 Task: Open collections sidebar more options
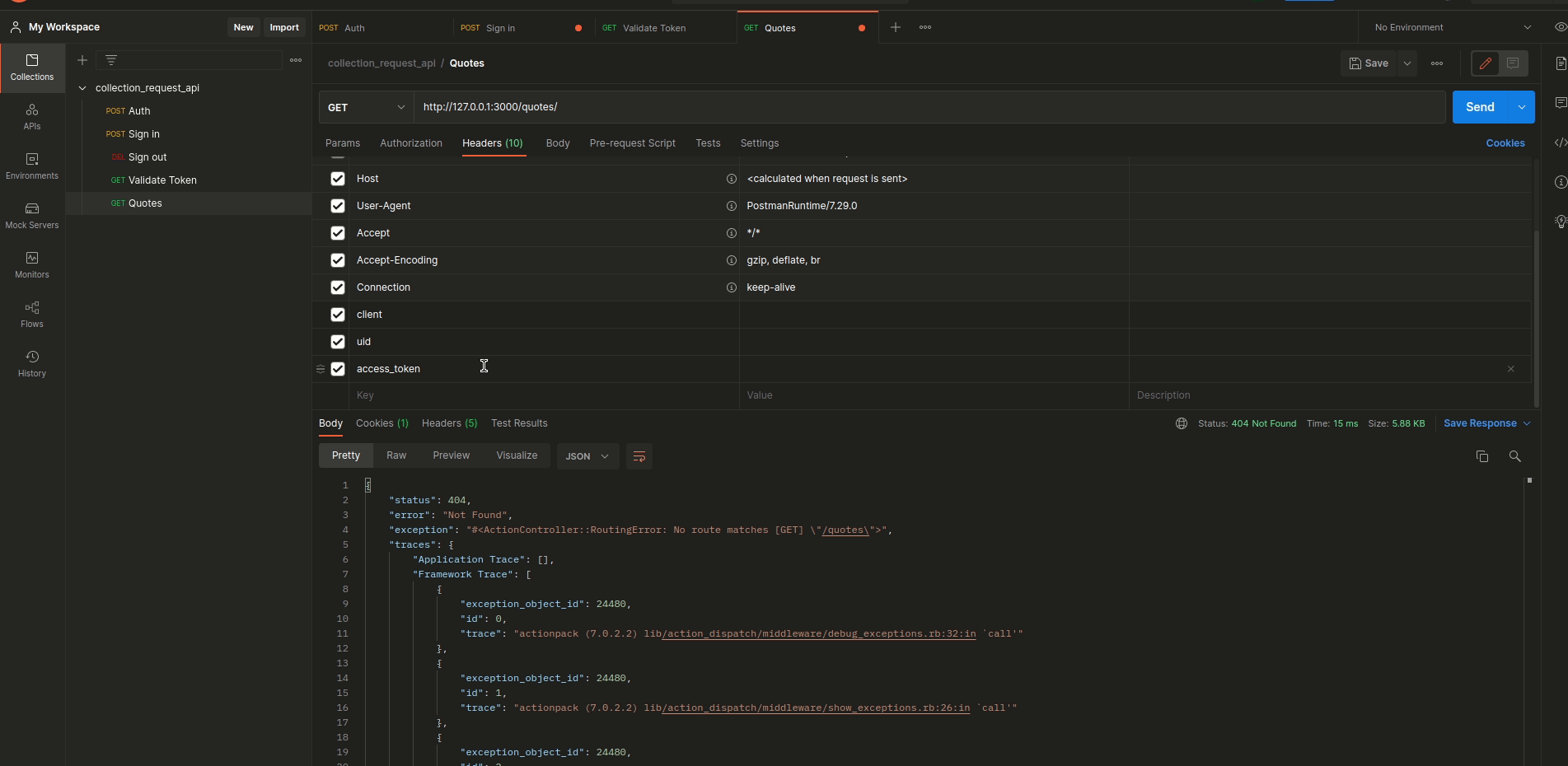(296, 60)
